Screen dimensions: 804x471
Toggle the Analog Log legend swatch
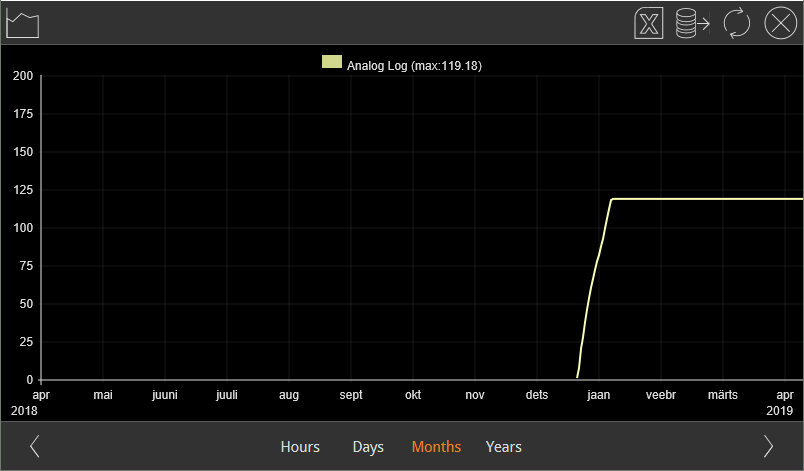click(x=332, y=62)
